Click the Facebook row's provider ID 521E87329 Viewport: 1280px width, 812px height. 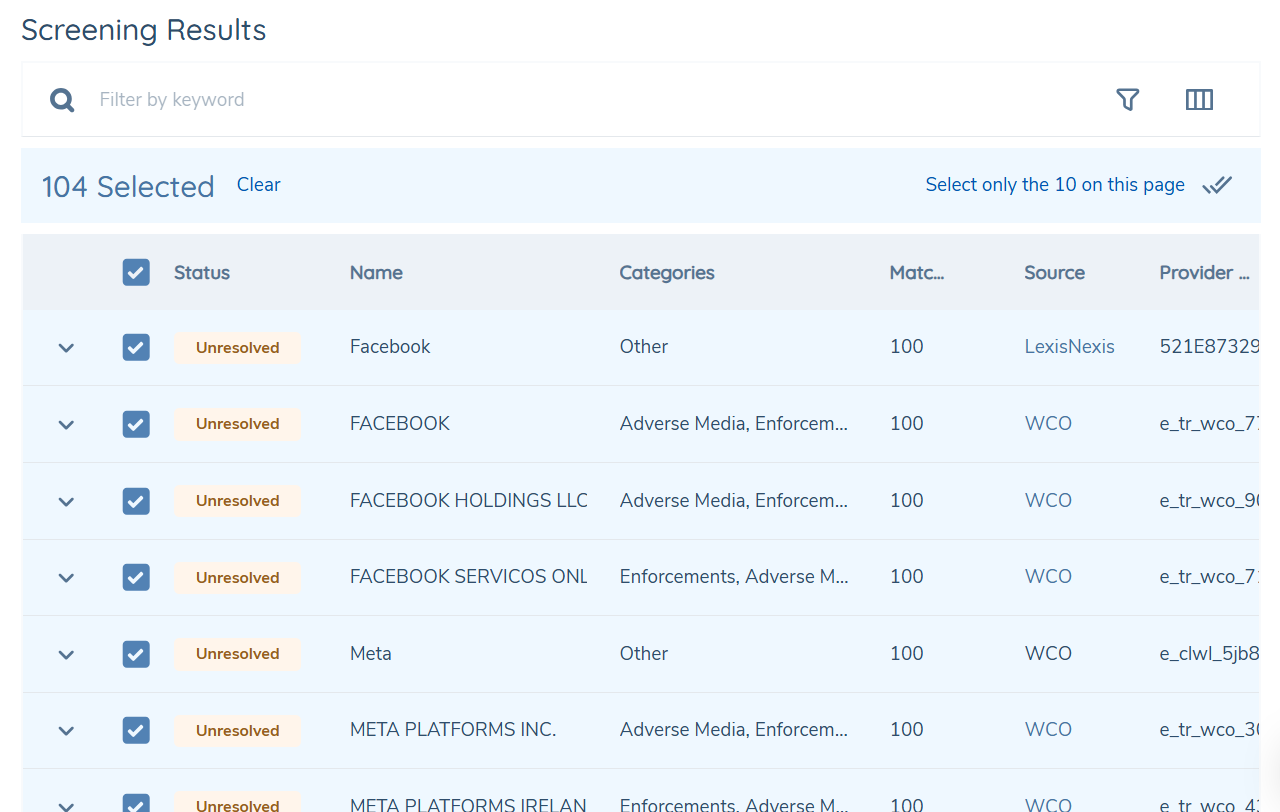click(x=1209, y=347)
